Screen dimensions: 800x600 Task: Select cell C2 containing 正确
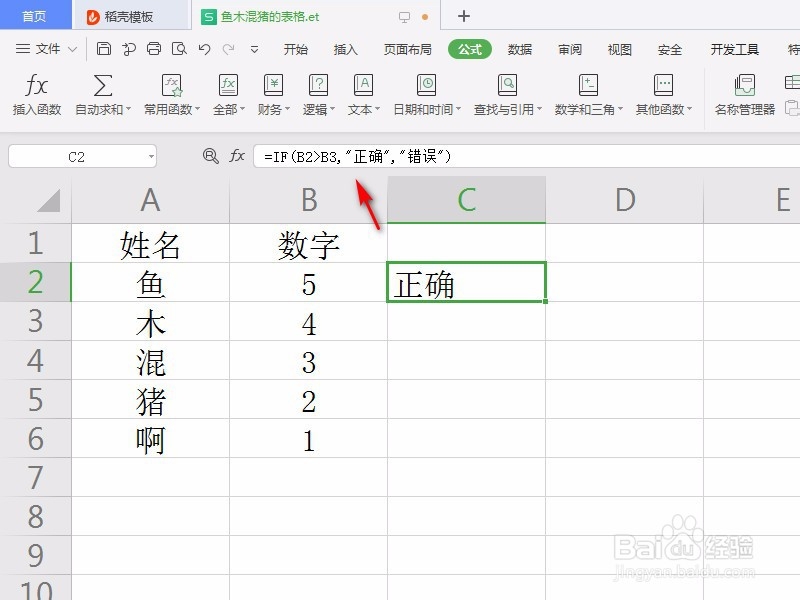click(466, 282)
